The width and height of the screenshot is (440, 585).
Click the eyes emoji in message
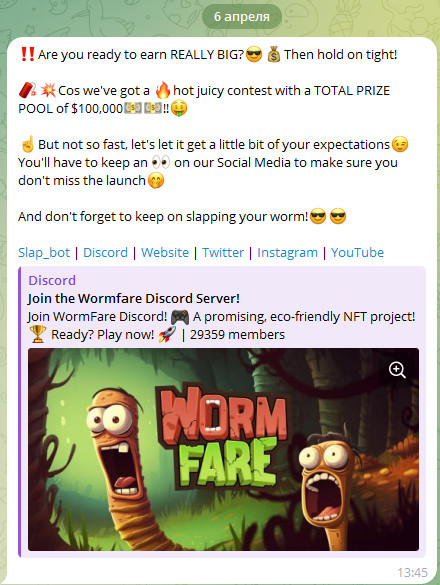pyautogui.click(x=161, y=163)
